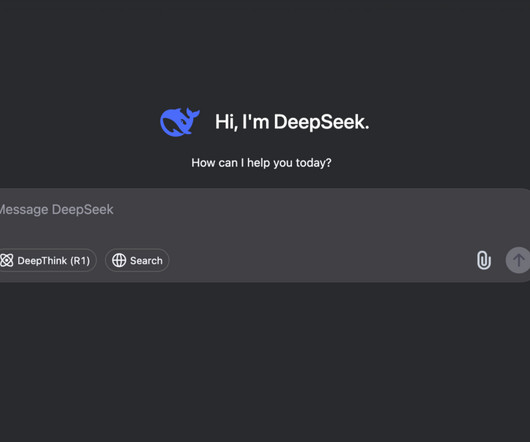Viewport: 530px width, 442px height.
Task: Send message with the up-arrow button
Action: point(518,260)
